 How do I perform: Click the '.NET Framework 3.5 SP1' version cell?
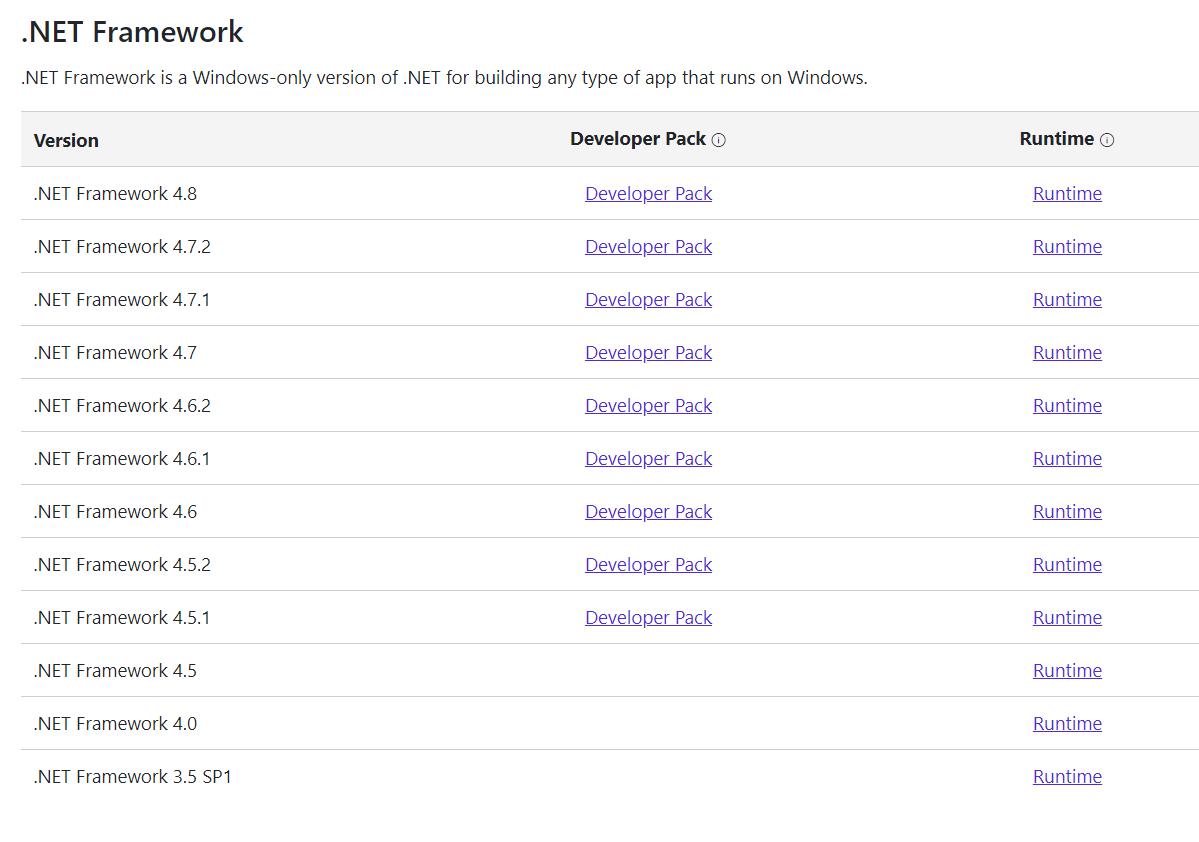coord(133,777)
